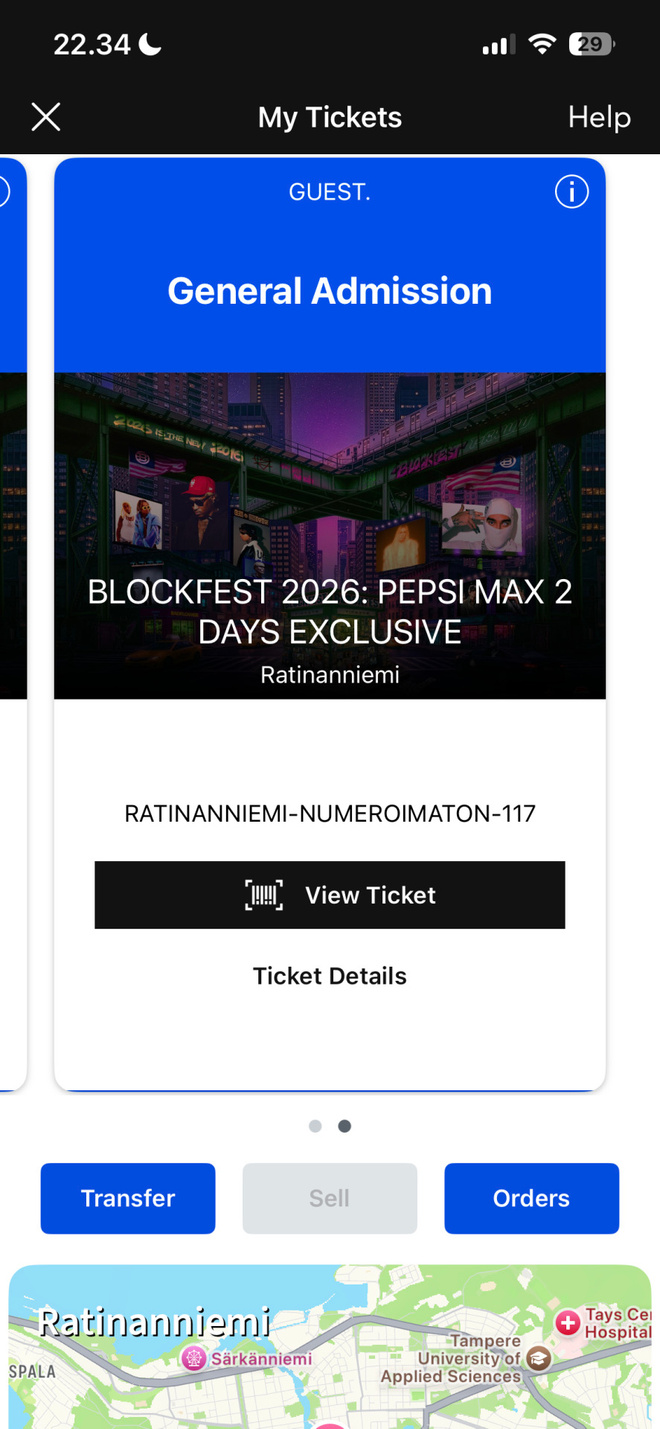Tap the barcode icon on View Ticket
Screen dimensions: 660x1429
[264, 895]
